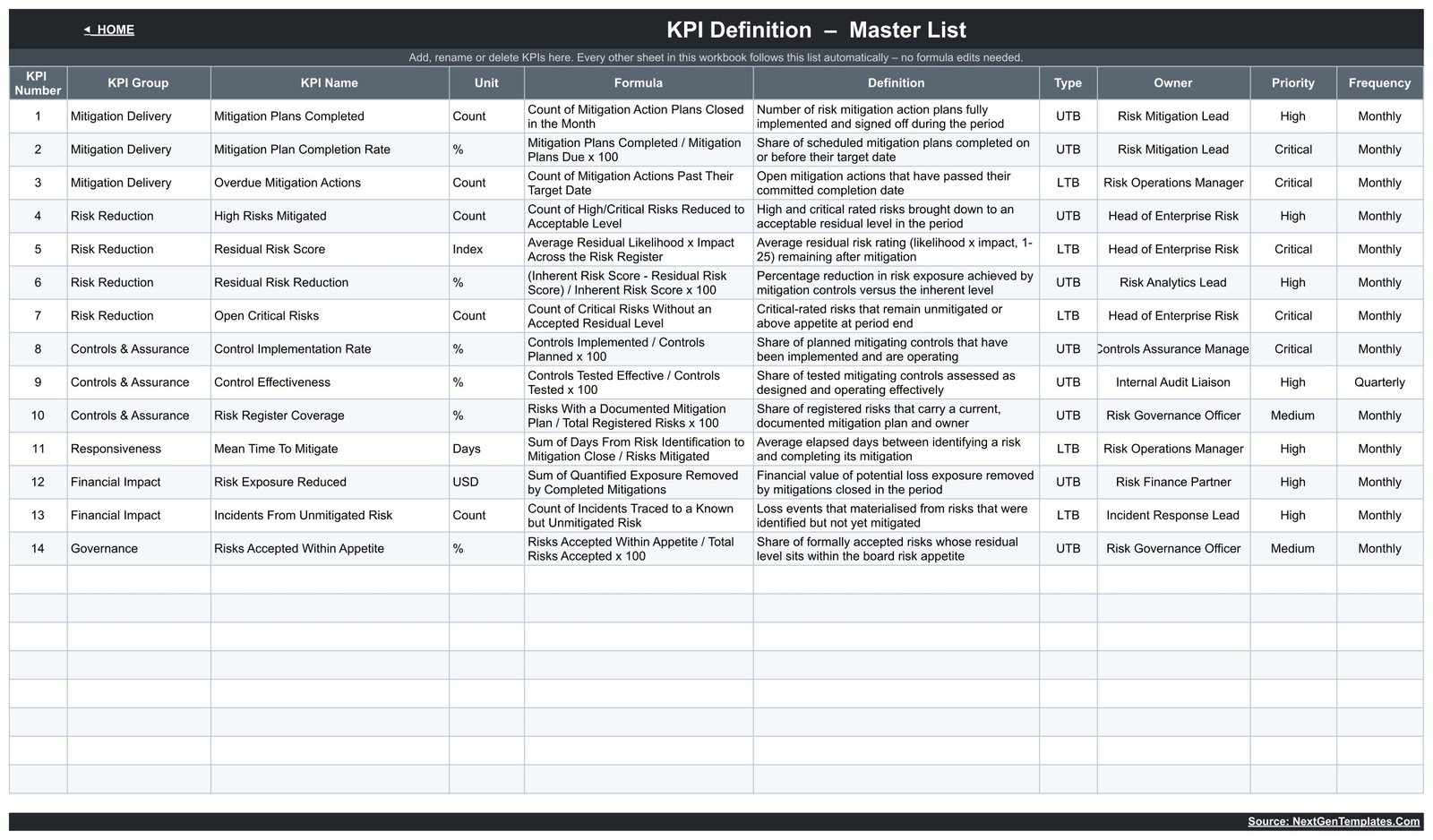
Task: Click the Frequency column header
Action: pos(1379,82)
